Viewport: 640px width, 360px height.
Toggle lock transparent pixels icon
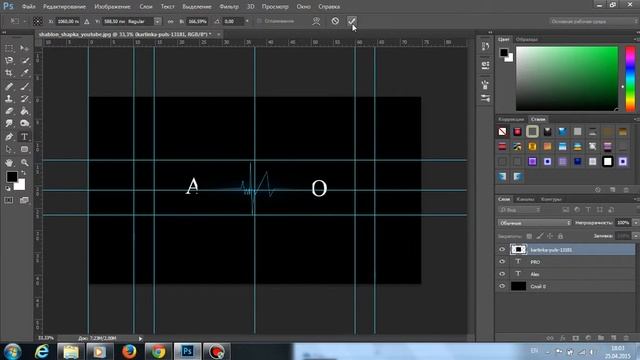529,236
